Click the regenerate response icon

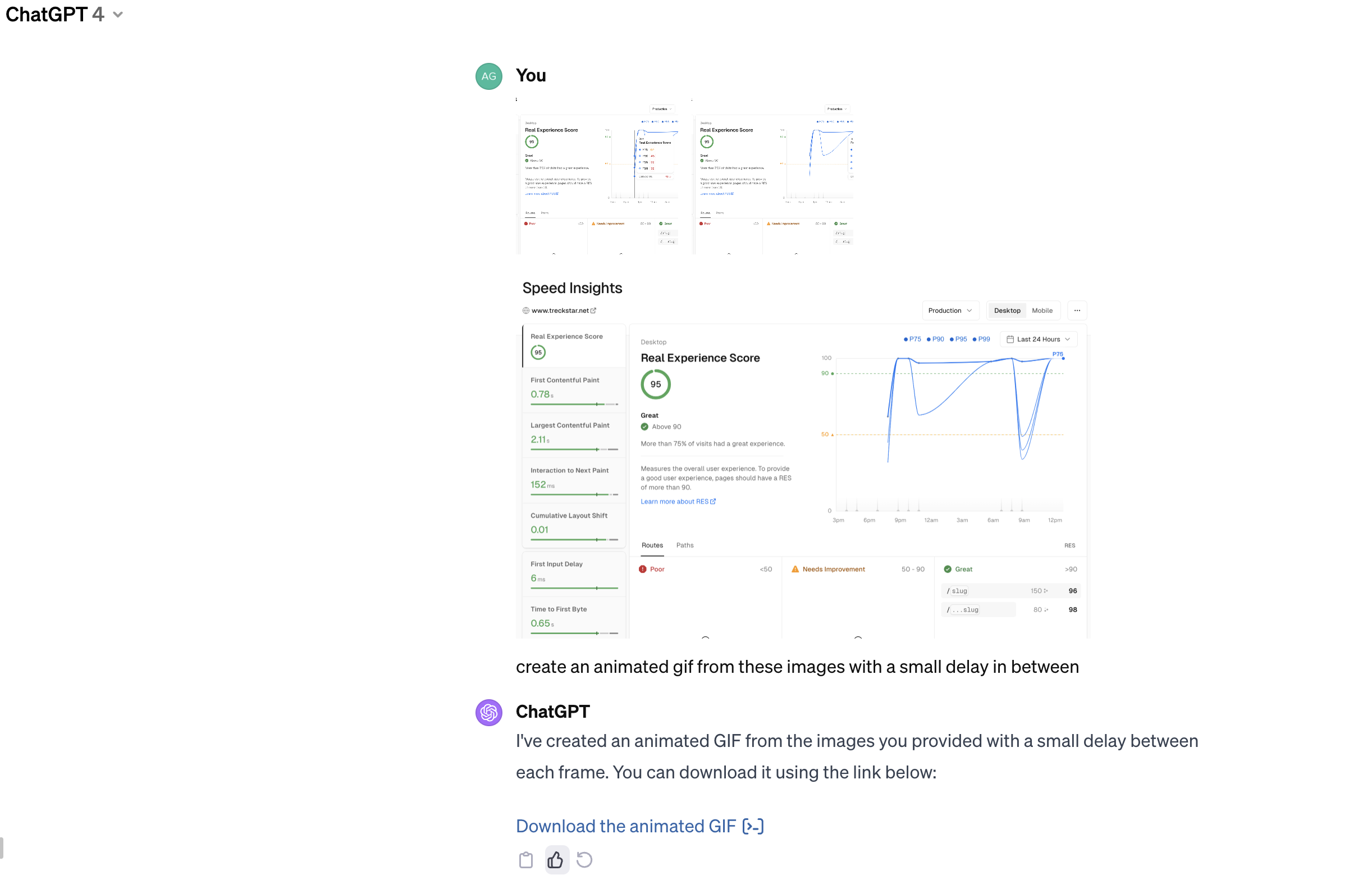pos(584,860)
